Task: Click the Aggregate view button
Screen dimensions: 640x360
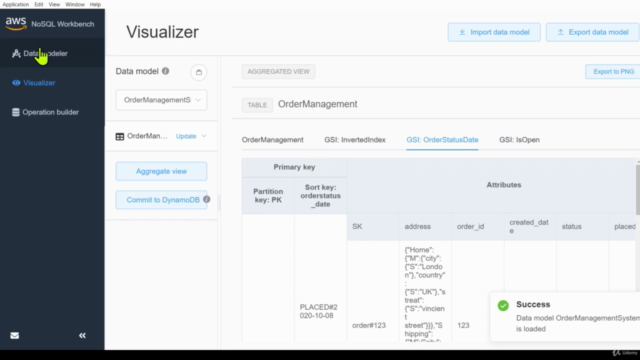Action: [x=161, y=171]
